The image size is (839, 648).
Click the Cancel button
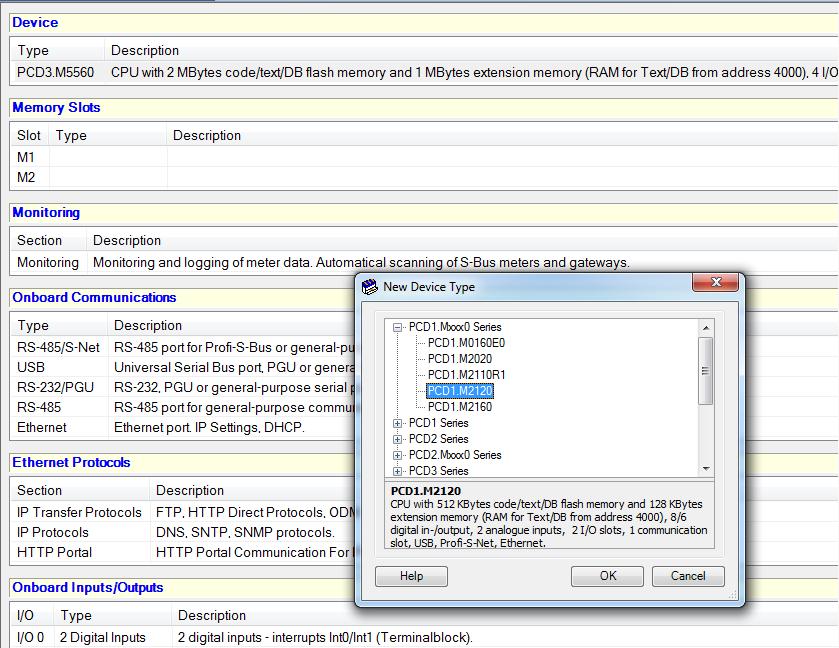tap(688, 576)
